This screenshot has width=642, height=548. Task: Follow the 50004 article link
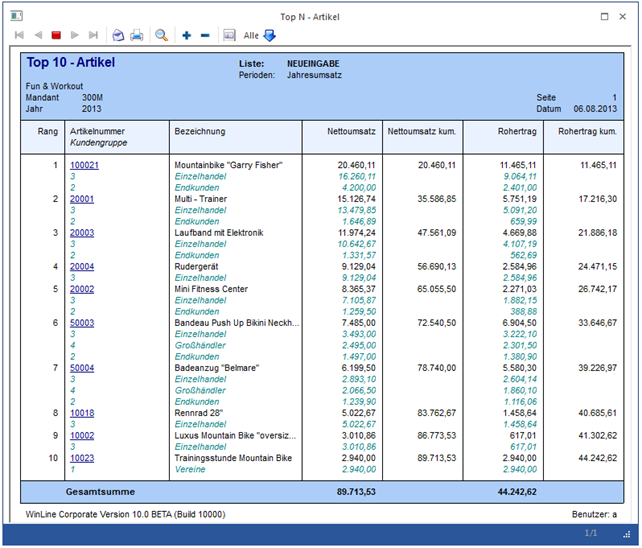tap(82, 369)
